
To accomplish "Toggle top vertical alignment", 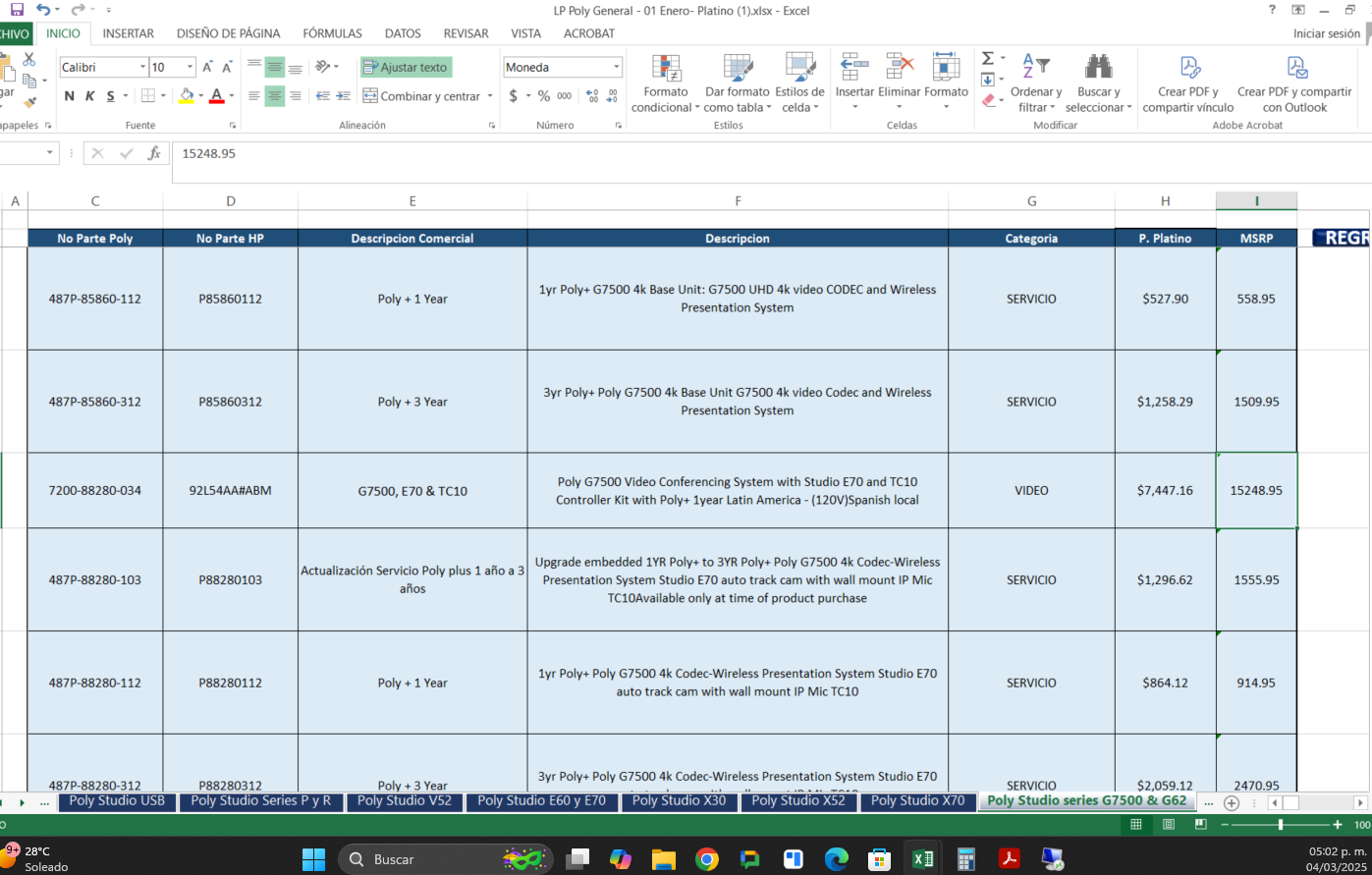I will [254, 67].
